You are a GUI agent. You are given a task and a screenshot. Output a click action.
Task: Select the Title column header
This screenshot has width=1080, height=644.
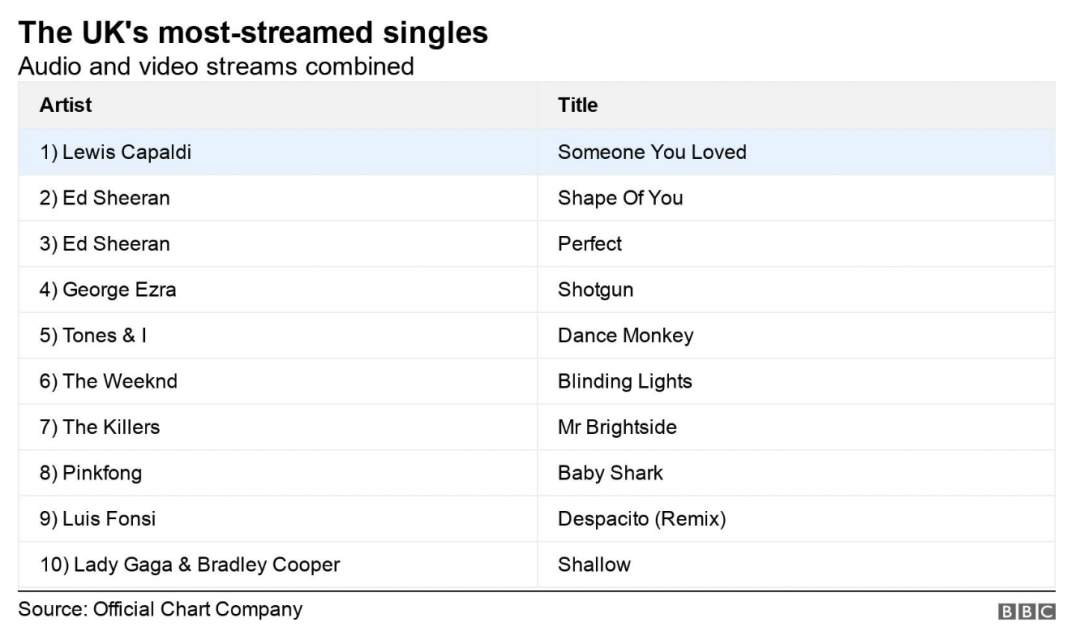coord(577,105)
